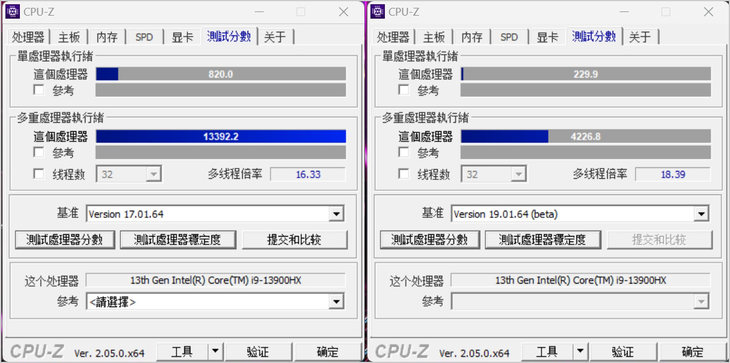Screen dimensions: 730x363
Task: Open the <請選擇> reference processor dropdown
Action: point(215,302)
